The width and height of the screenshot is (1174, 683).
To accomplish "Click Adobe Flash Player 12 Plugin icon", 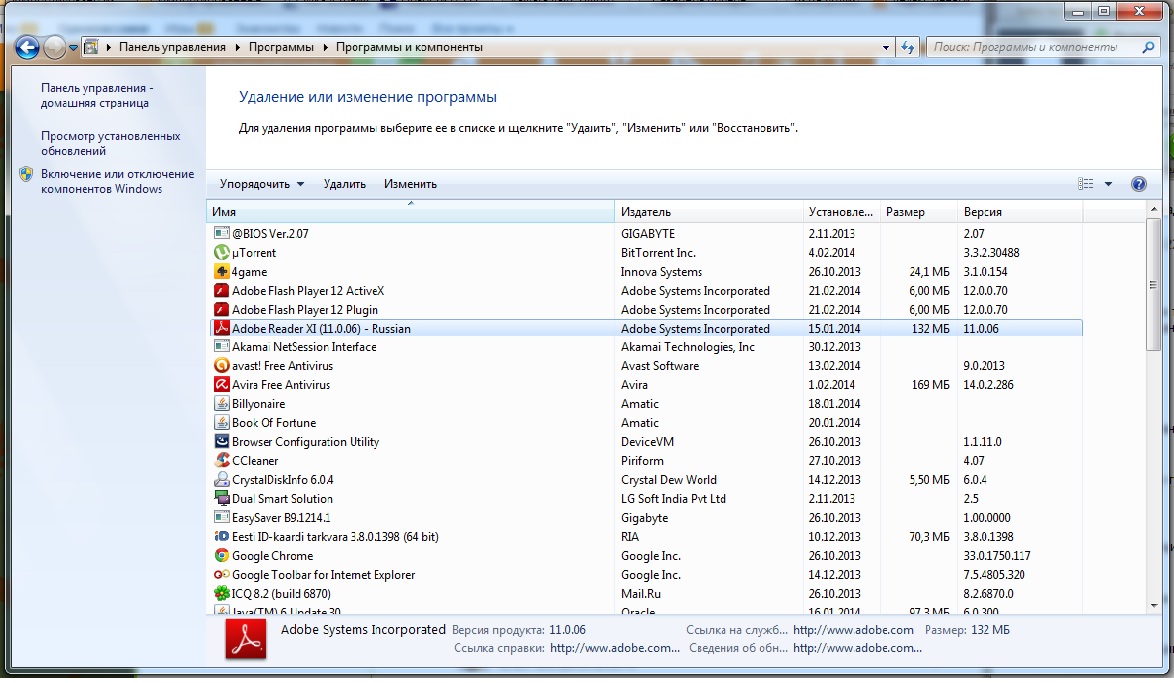I will coord(221,309).
